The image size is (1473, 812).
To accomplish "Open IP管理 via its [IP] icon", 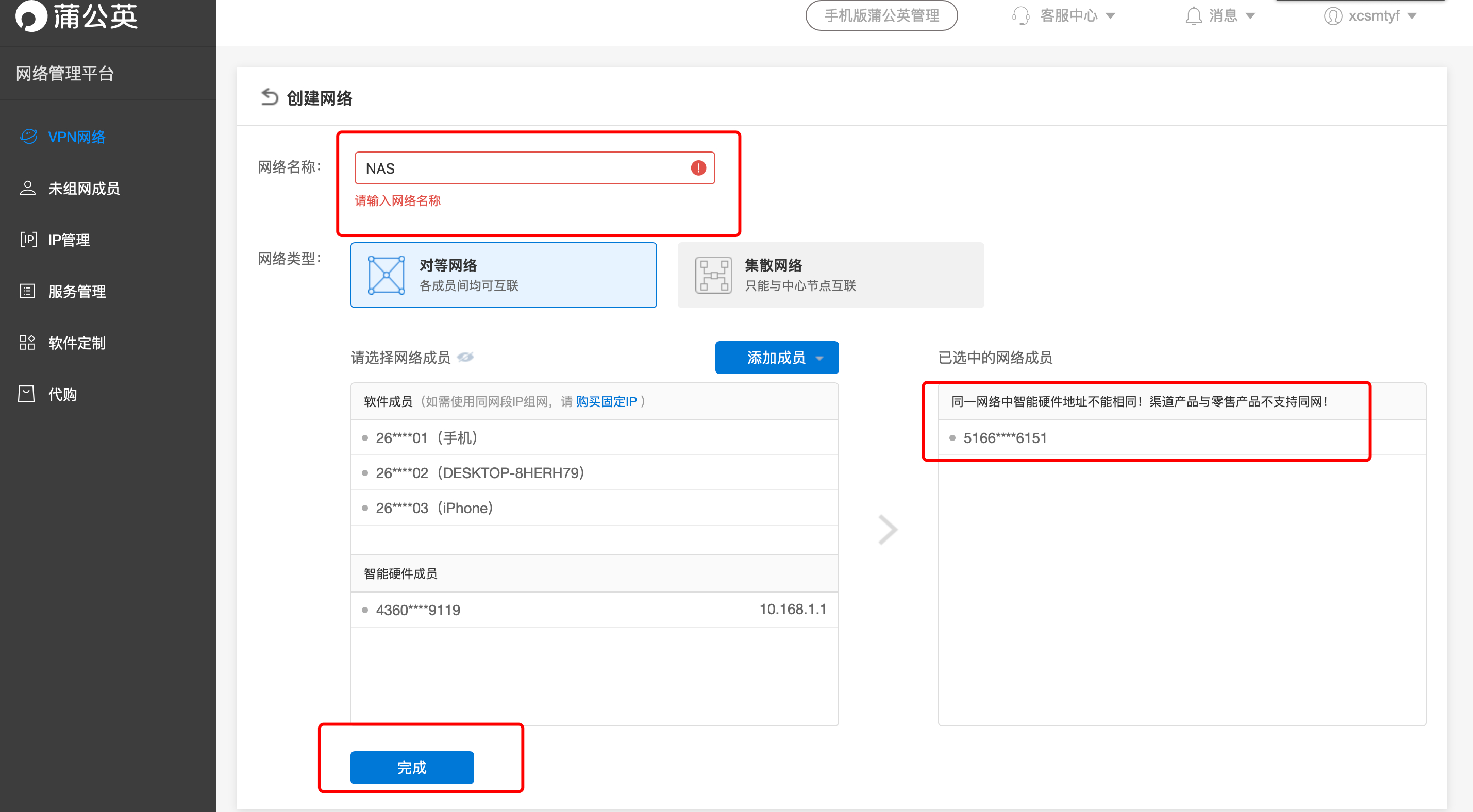I will [x=28, y=240].
